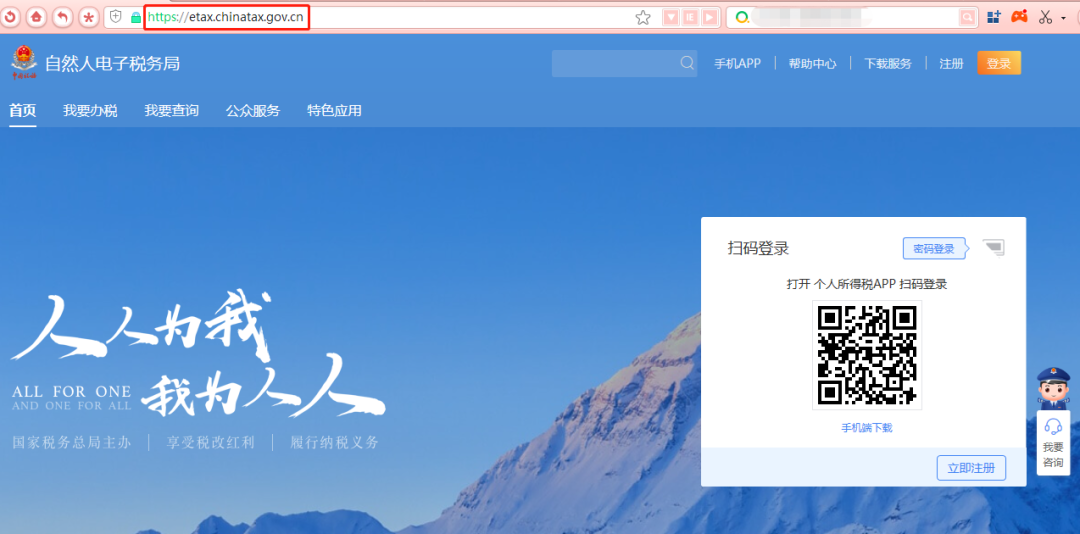Click the 享受税改红利 text
The height and width of the screenshot is (534, 1080).
[210, 442]
